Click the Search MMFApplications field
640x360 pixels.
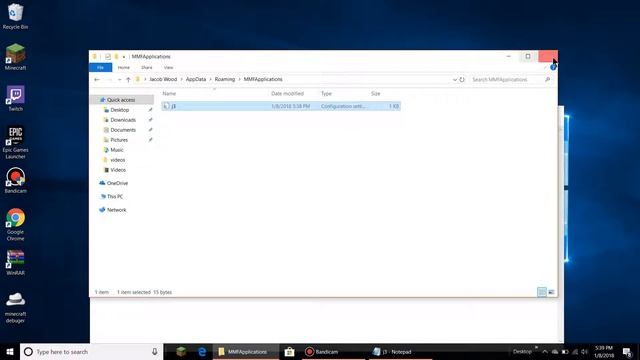[x=511, y=80]
